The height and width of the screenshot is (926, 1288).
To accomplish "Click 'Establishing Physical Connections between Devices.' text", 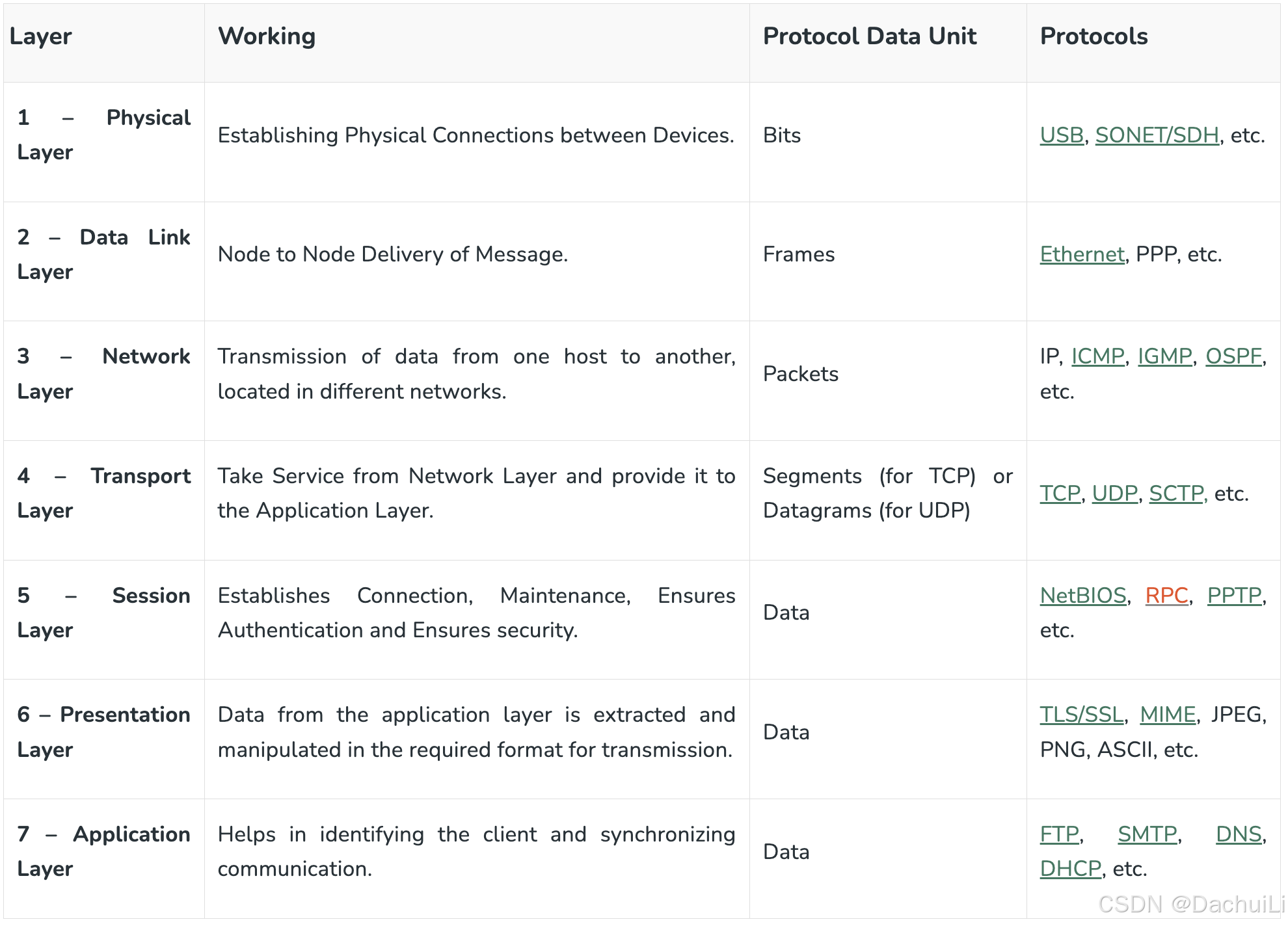I will pos(476,135).
